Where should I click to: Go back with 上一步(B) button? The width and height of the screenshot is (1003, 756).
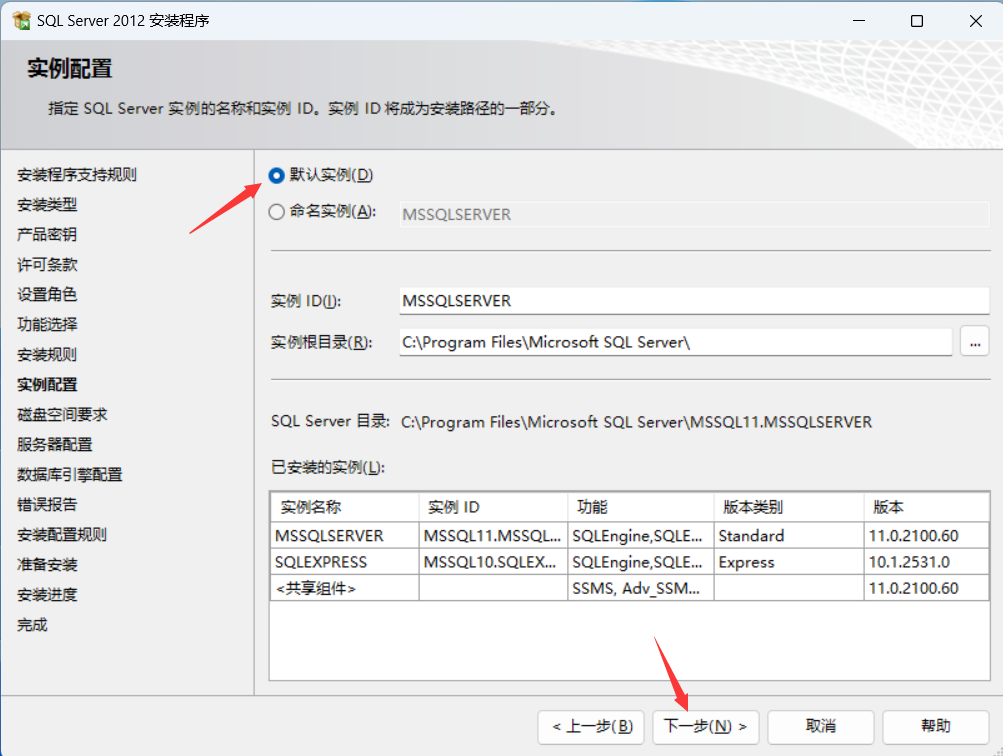coord(591,727)
